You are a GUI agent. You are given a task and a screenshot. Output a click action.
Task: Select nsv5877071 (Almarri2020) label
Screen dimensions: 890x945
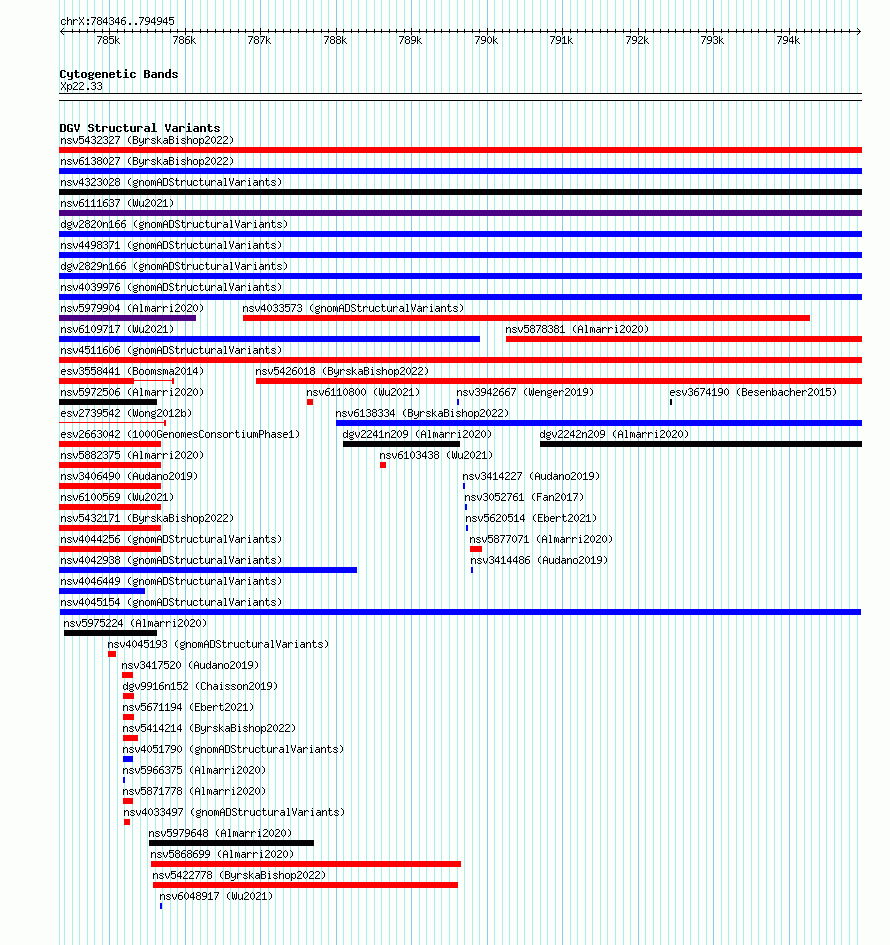tap(541, 539)
